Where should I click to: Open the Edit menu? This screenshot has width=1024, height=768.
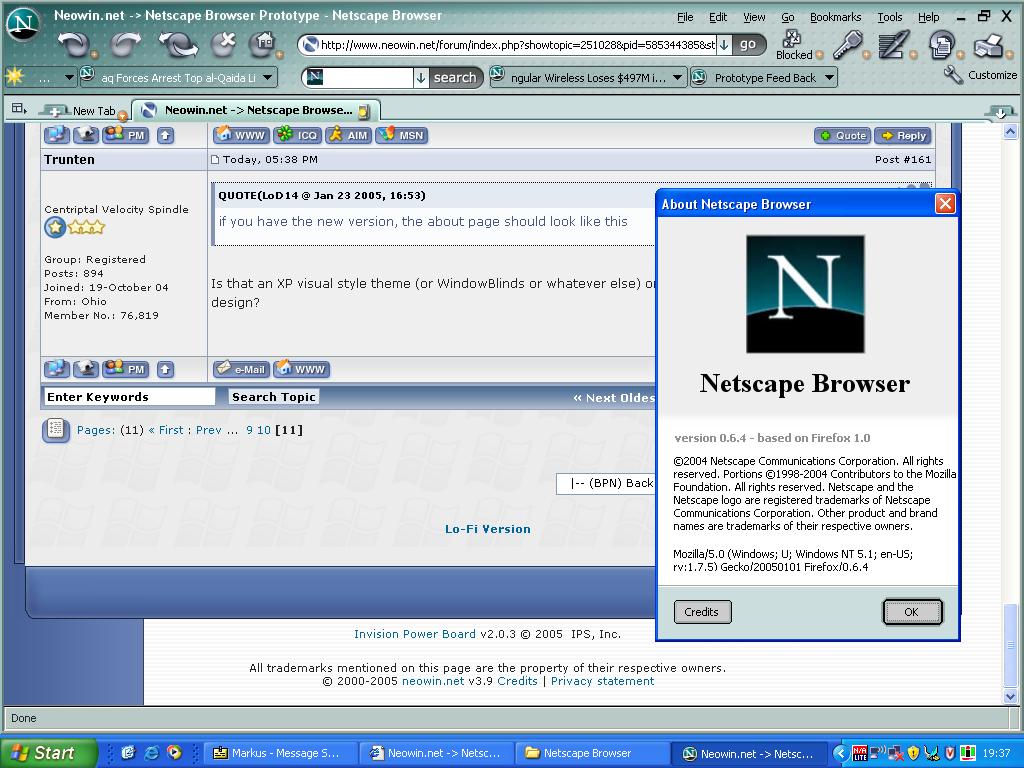(x=718, y=17)
